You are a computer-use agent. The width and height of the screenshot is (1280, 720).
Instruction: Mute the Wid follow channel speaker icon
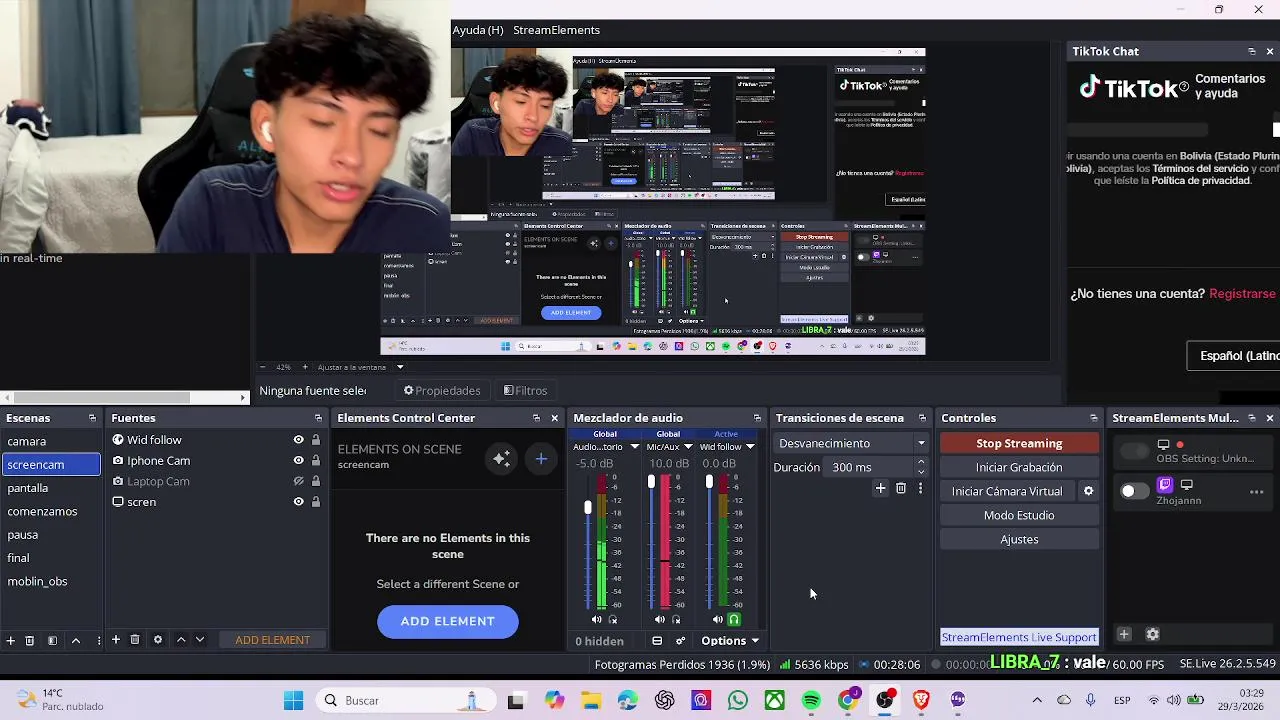tap(717, 620)
